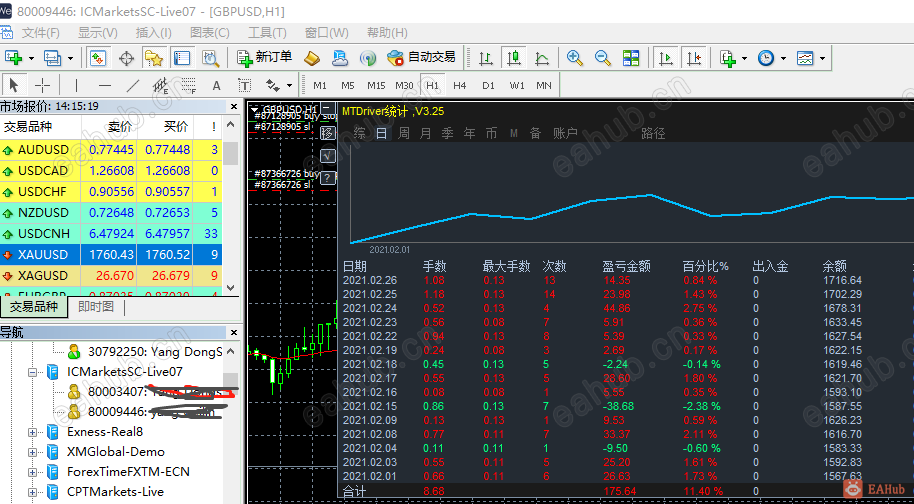Viewport: 914px width, 504px height.
Task: Open the 帮助(H) menu
Action: (x=387, y=33)
